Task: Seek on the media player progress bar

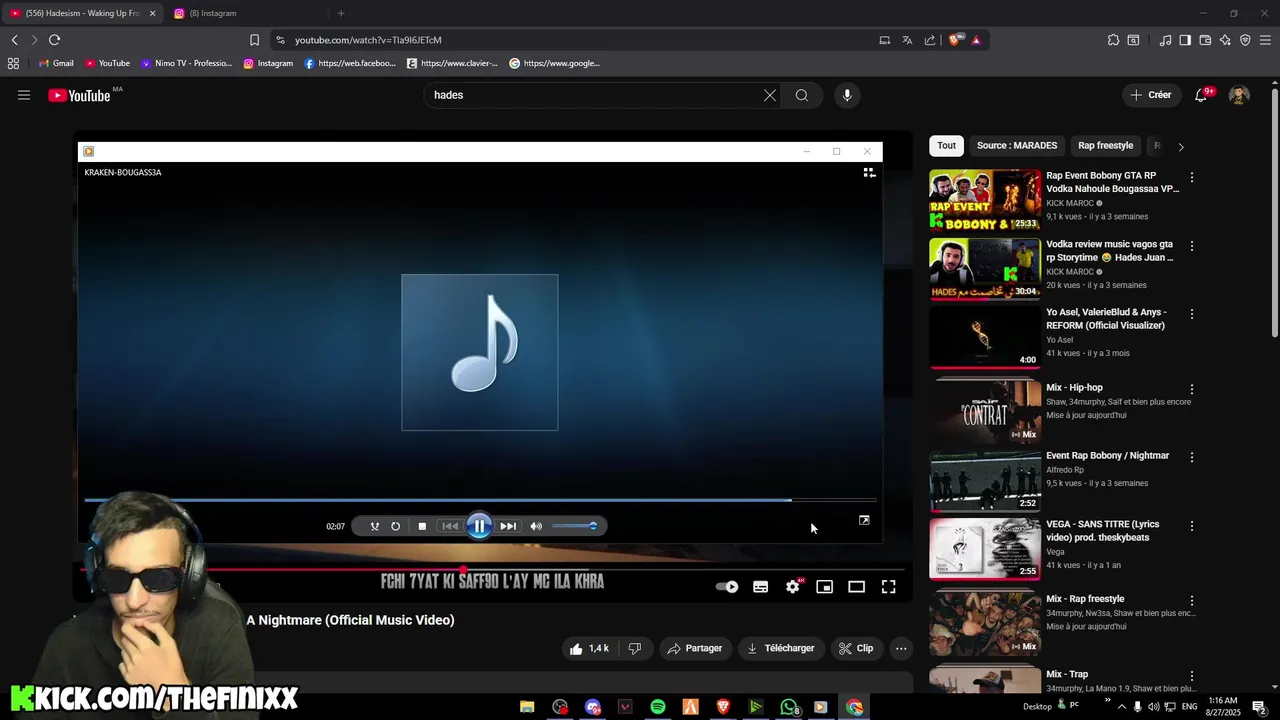Action: click(480, 500)
